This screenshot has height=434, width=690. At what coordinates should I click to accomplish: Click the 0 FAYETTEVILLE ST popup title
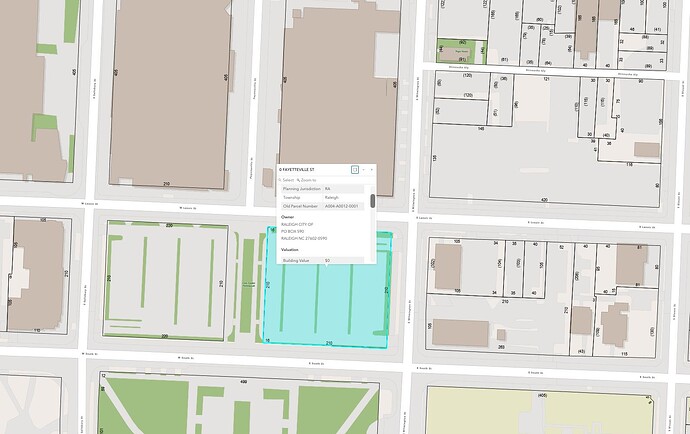[297, 169]
